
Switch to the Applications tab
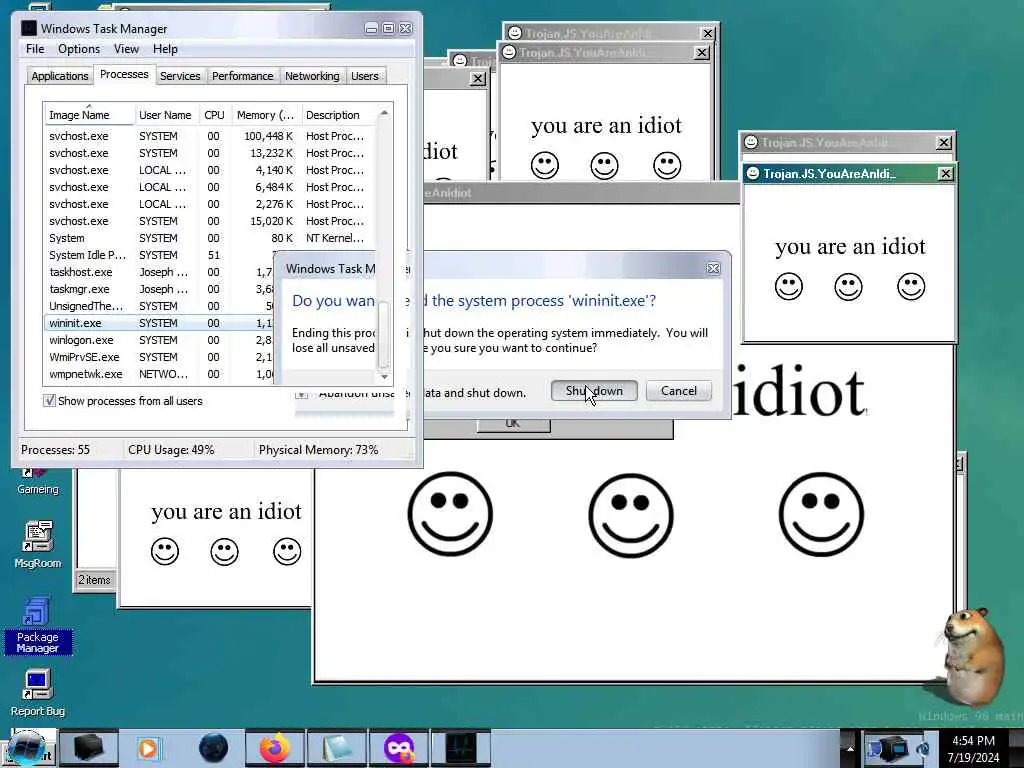click(x=59, y=76)
